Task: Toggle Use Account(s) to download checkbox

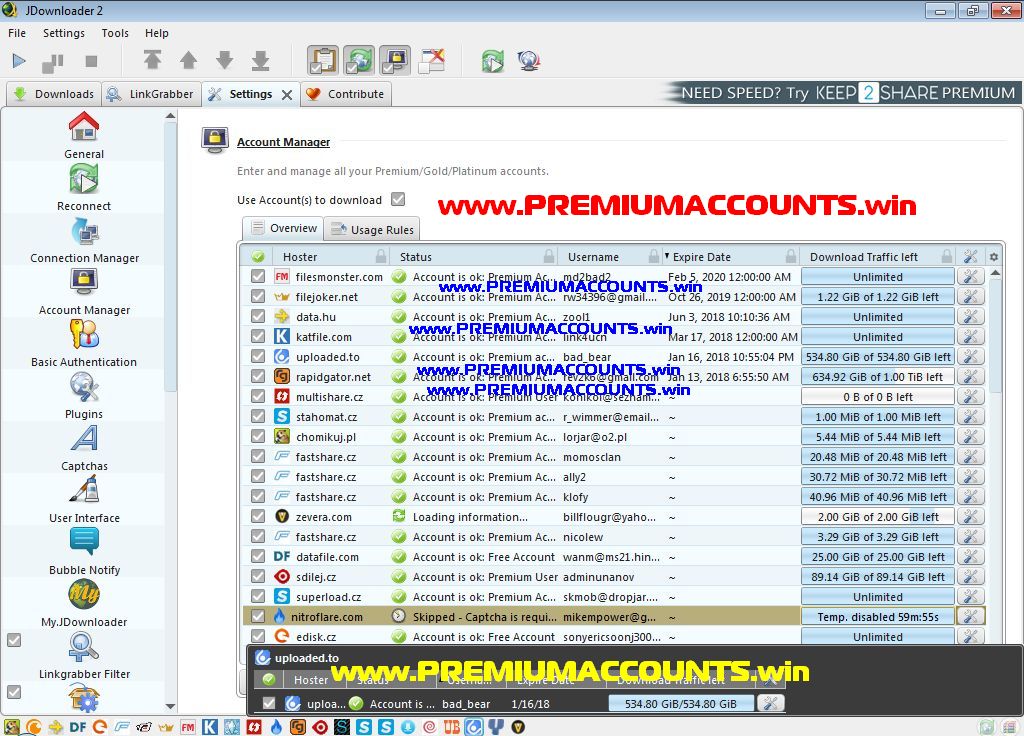Action: click(x=398, y=199)
